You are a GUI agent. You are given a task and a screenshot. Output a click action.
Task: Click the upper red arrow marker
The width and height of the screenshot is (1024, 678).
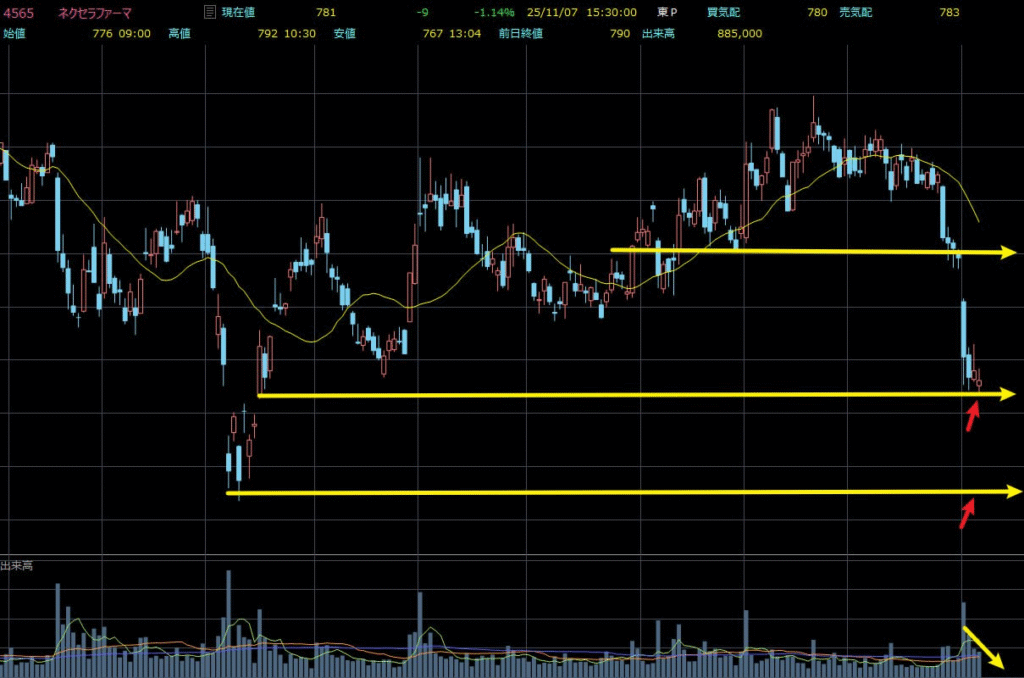pos(971,415)
